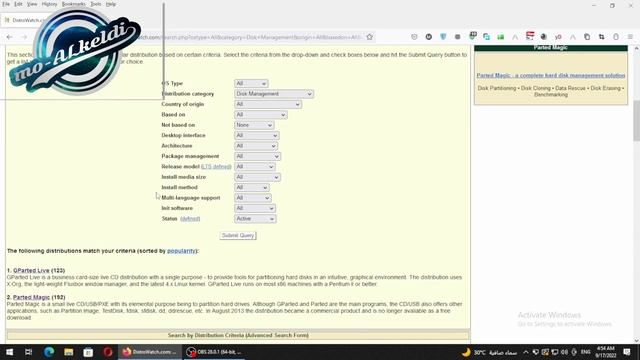Open the Parted Magic hard disk solution ad link

551,76
